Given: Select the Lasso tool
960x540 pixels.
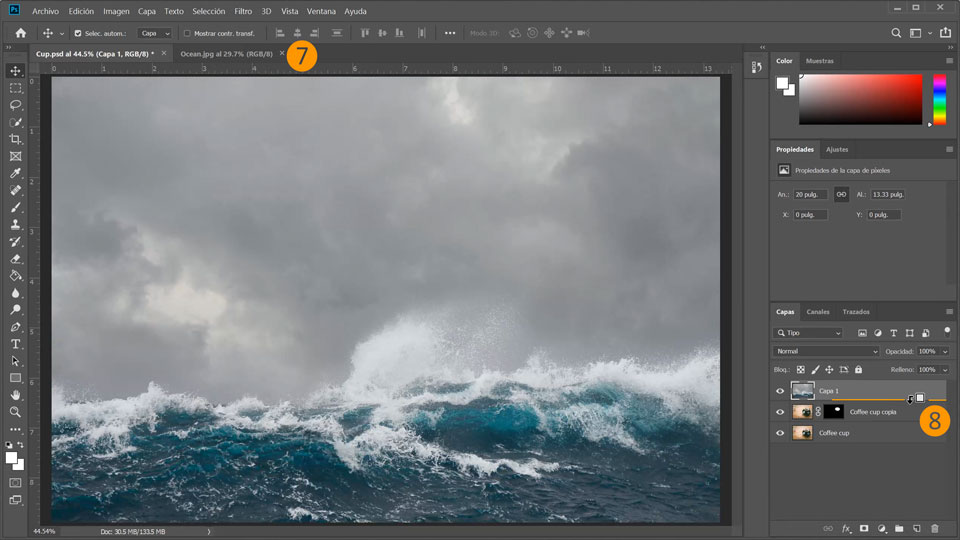Looking at the screenshot, I should tap(15, 105).
